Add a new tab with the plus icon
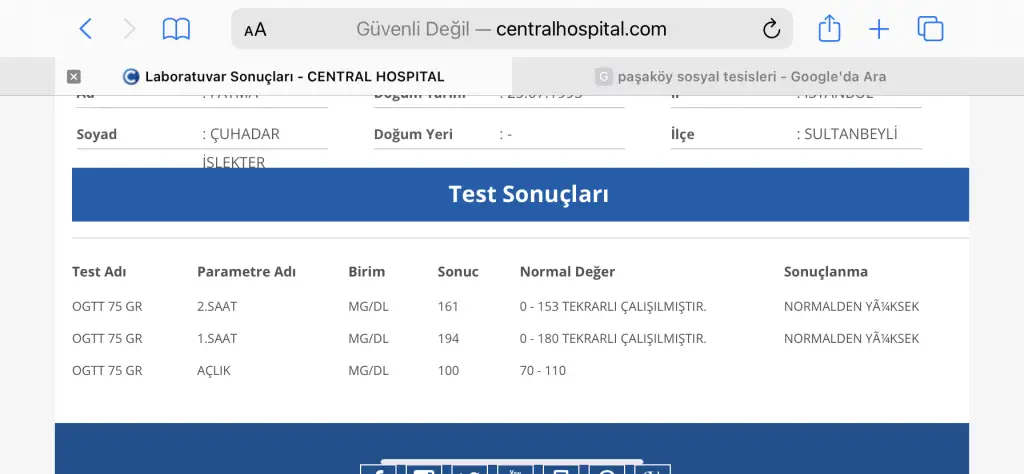This screenshot has height=474, width=1024. 879,29
